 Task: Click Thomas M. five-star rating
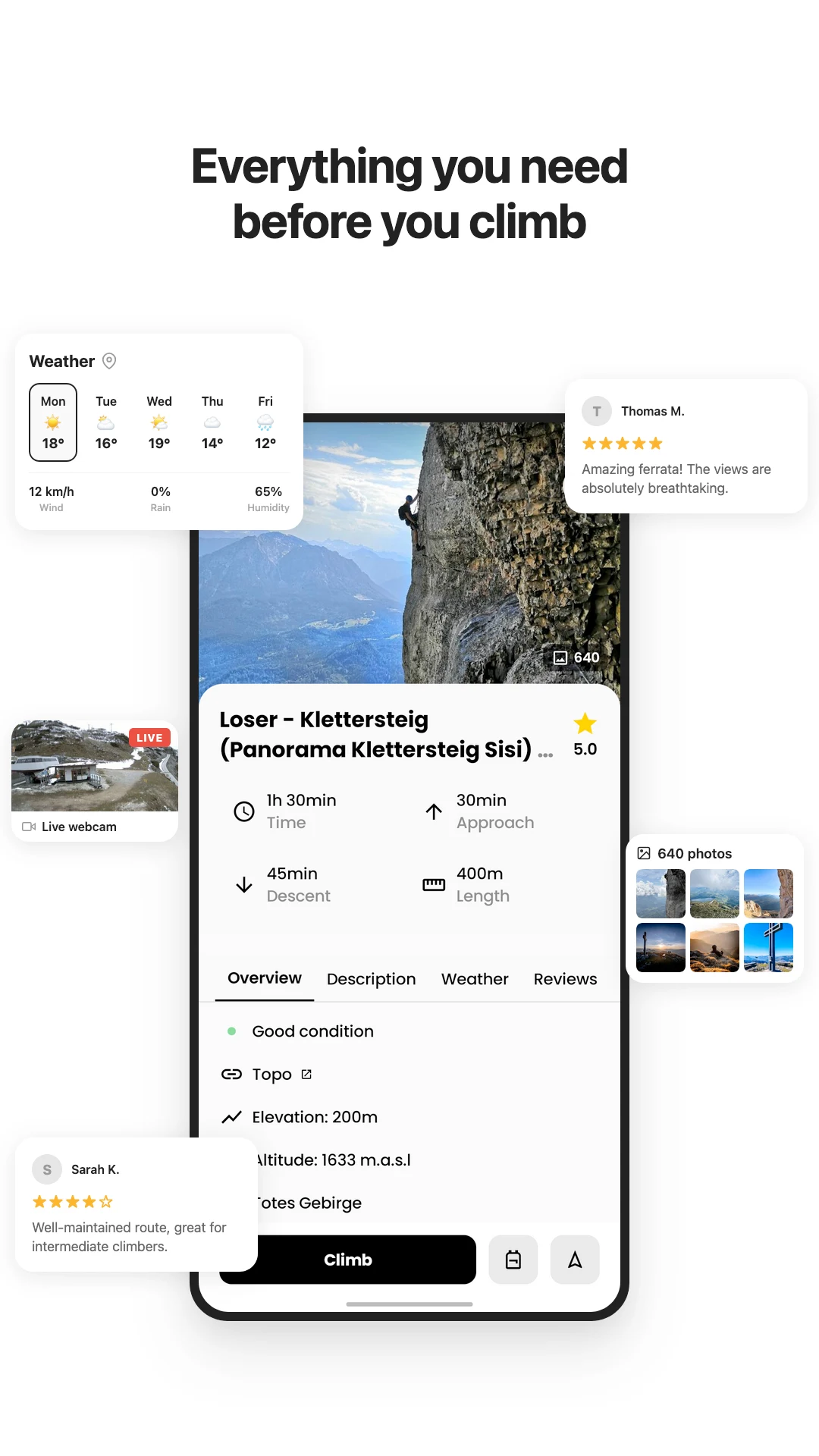click(x=623, y=444)
